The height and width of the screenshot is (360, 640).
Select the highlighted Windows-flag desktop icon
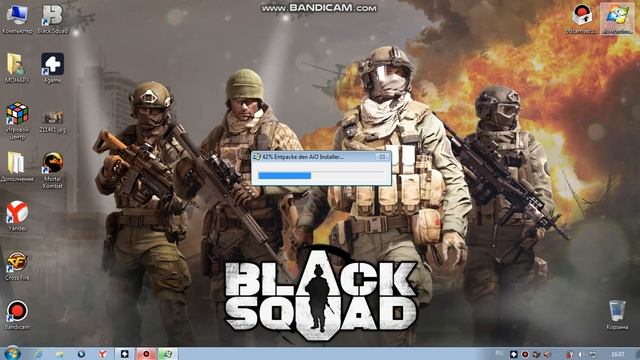617,19
